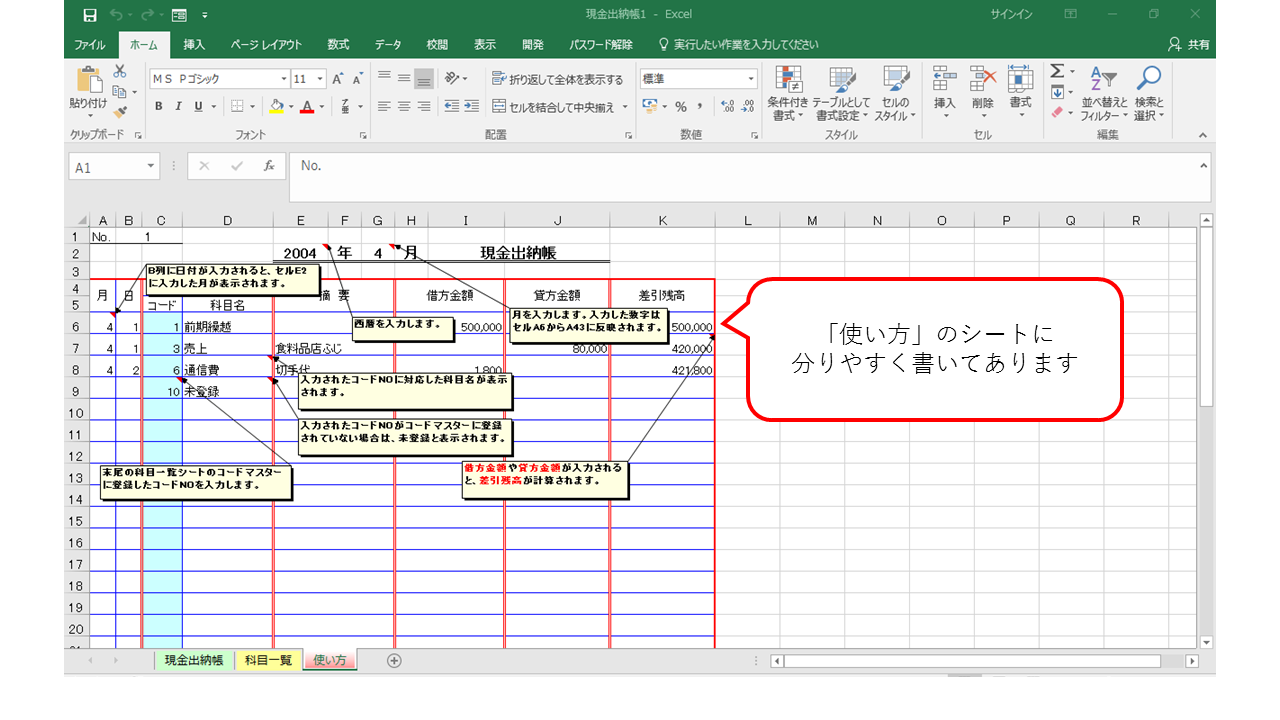Open the 科目一覧 sheet tab
The image size is (1280, 720).
268,660
